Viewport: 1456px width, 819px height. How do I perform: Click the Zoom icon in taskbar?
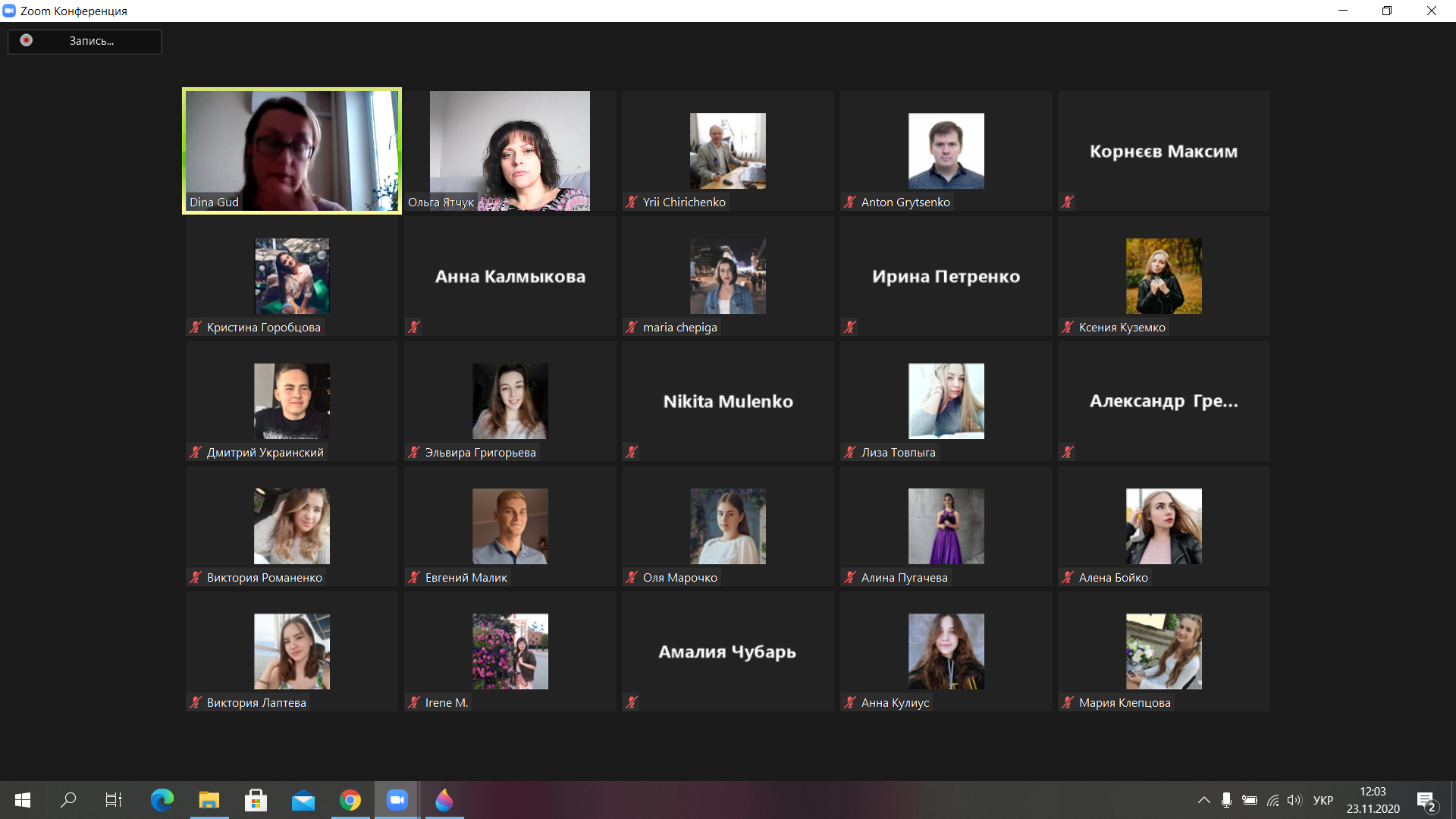click(397, 800)
